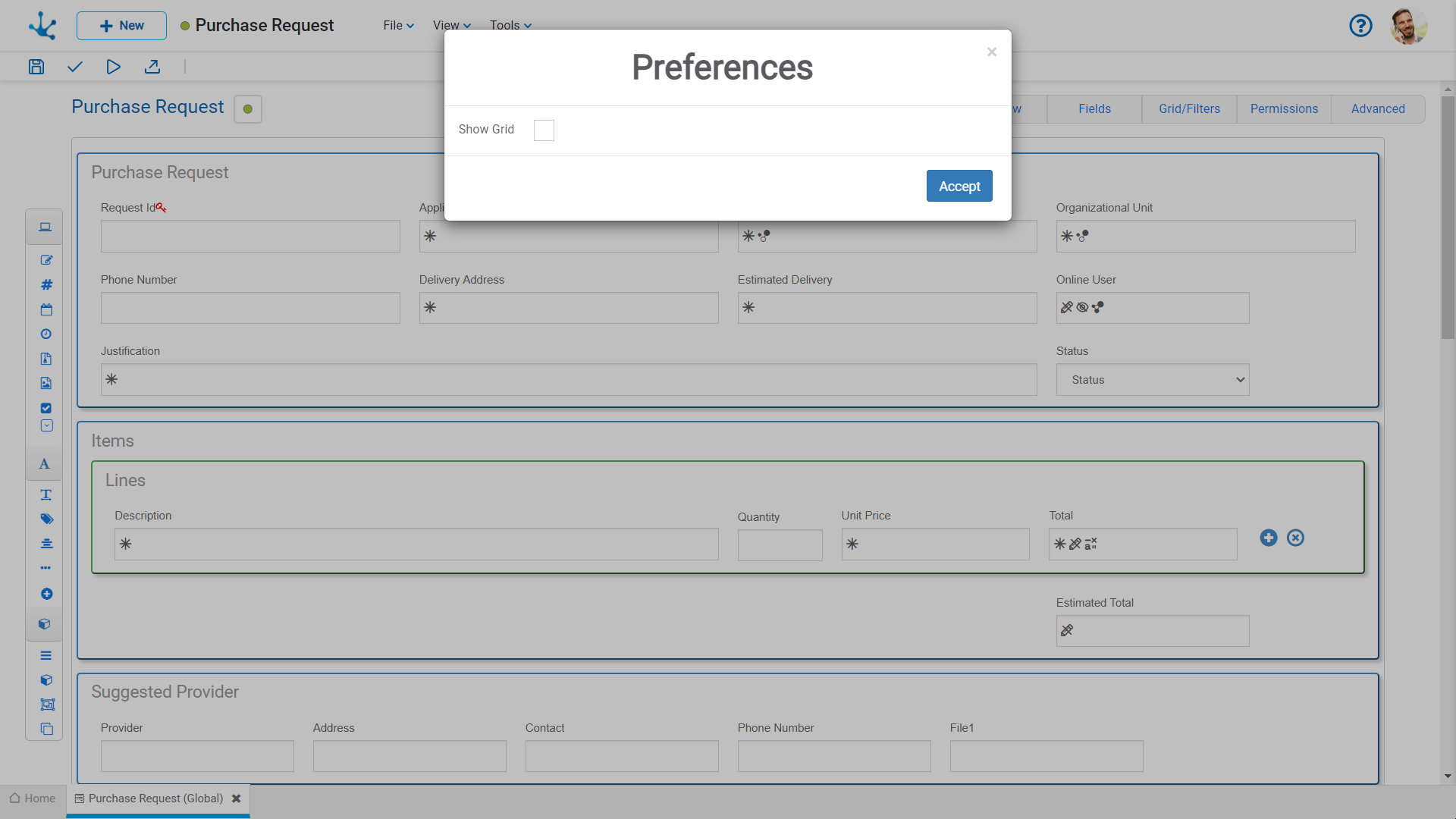Select the image field icon in the sidebar
The height and width of the screenshot is (819, 1456).
coord(46,383)
